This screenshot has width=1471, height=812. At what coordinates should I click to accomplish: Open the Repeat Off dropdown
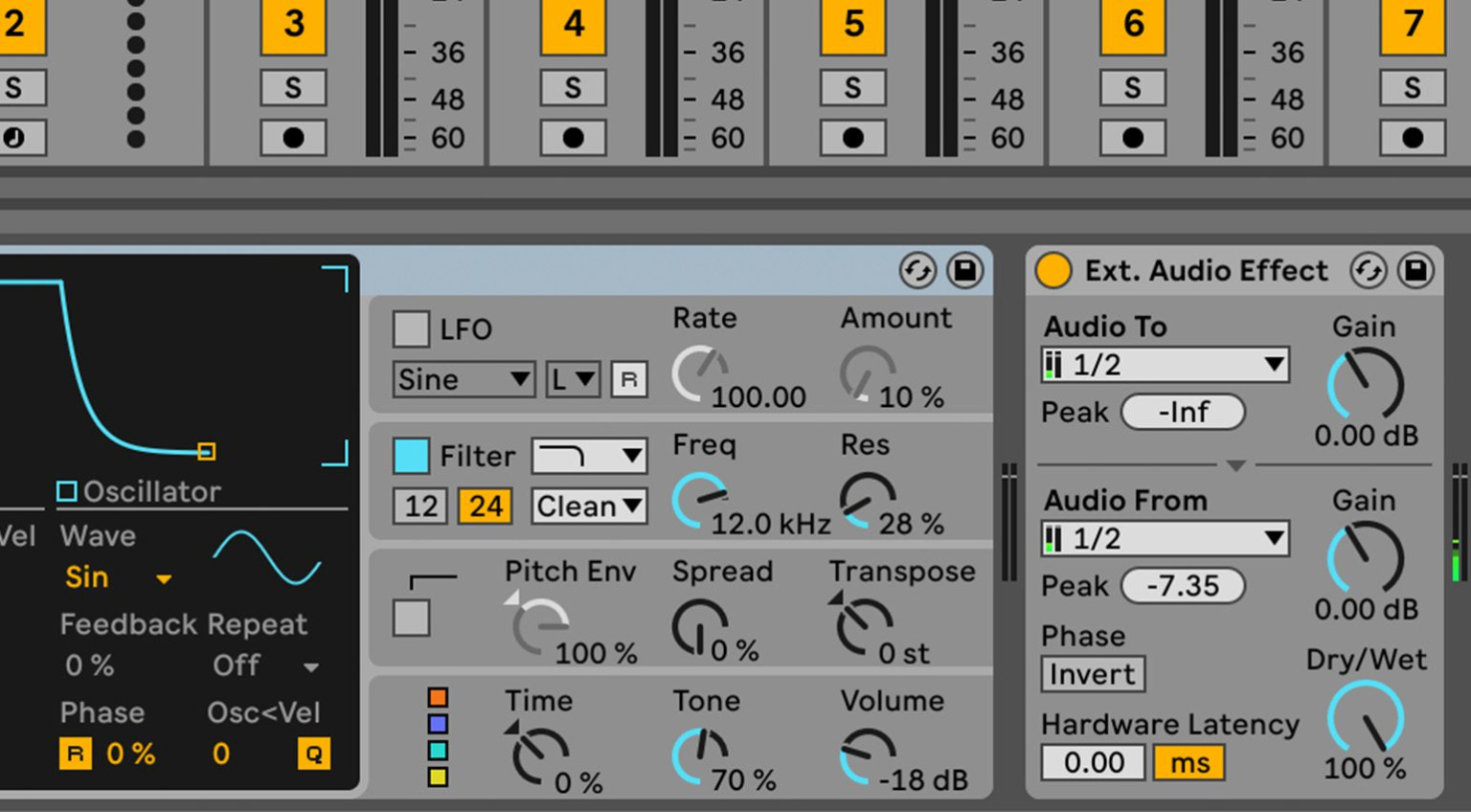click(265, 665)
